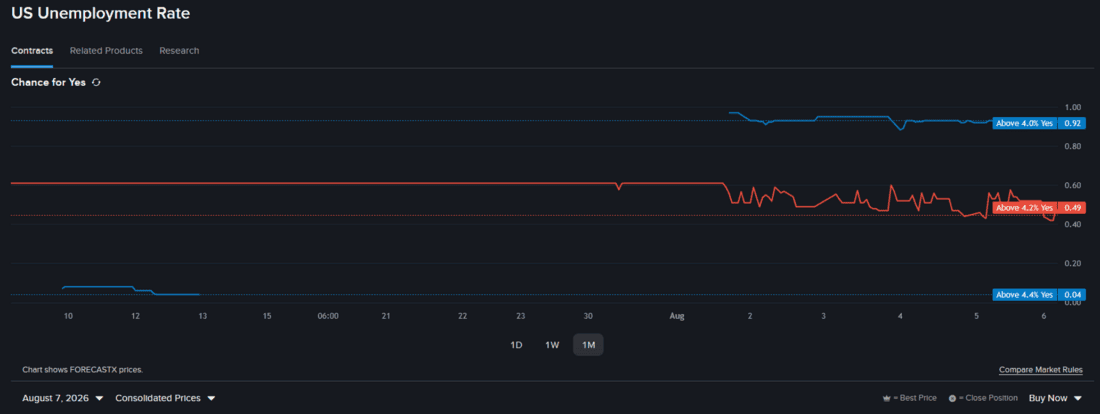Open the Research tab
The image size is (1100, 414).
(x=179, y=51)
